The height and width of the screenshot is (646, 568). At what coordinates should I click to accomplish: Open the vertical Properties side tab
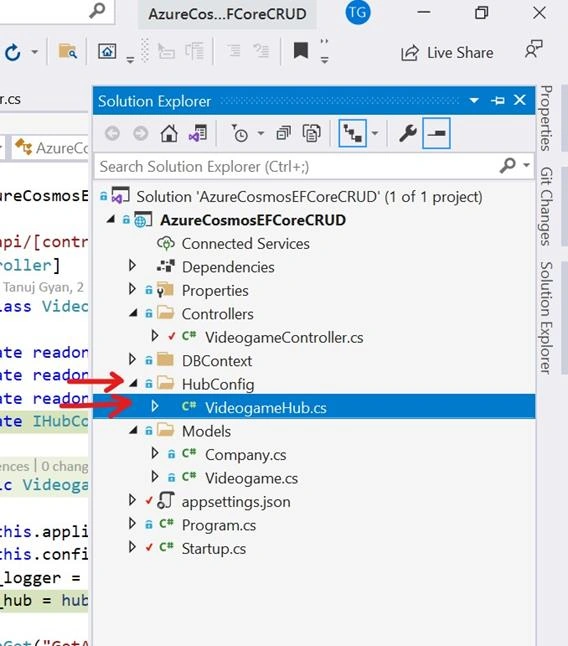pos(546,118)
